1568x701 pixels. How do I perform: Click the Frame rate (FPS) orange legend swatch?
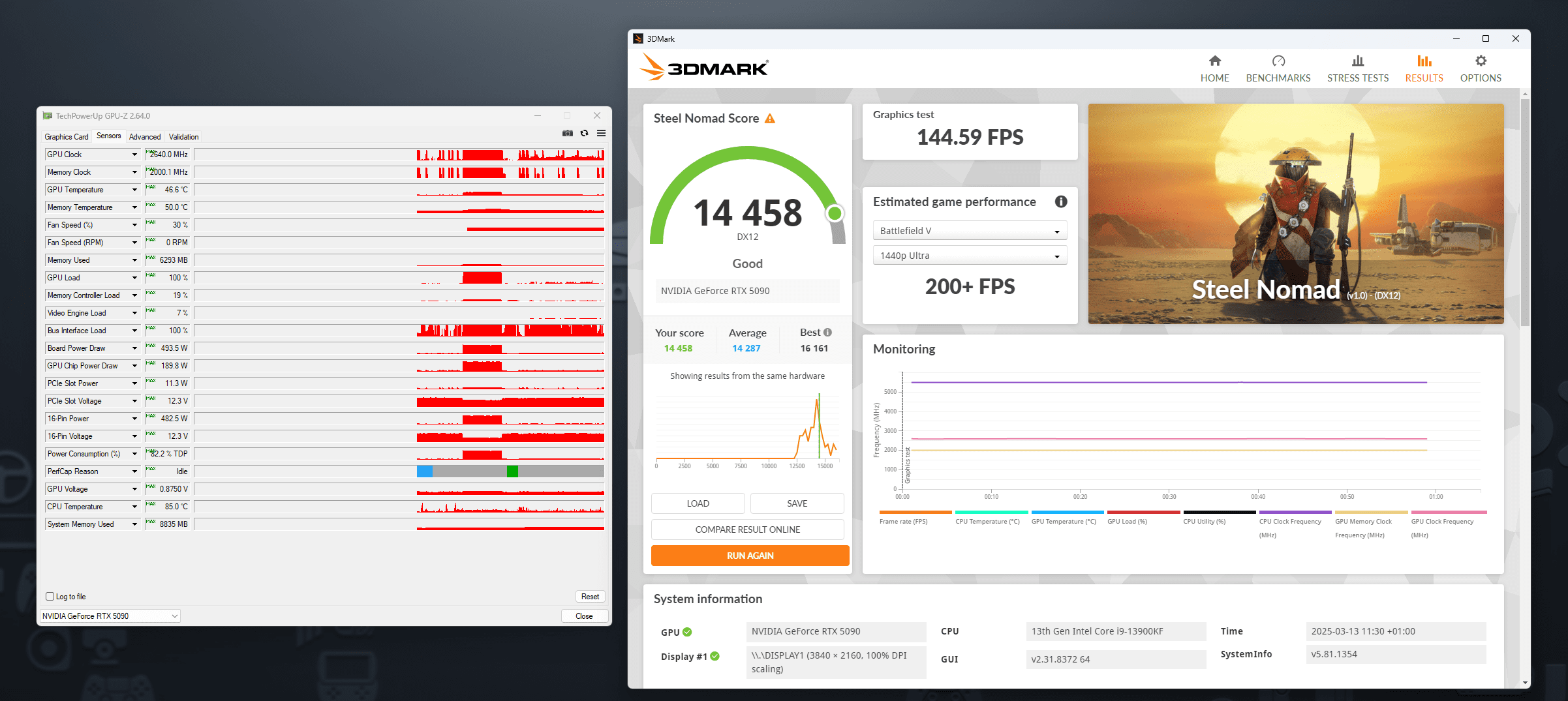click(x=915, y=512)
